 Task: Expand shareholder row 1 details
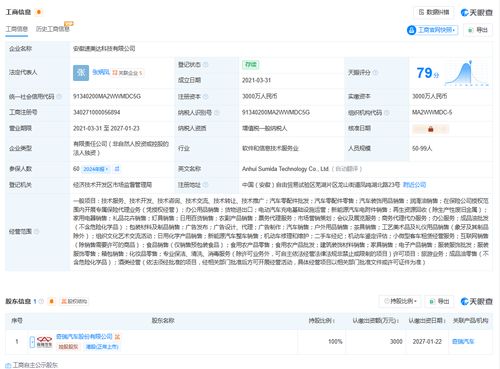pyautogui.click(x=32, y=342)
